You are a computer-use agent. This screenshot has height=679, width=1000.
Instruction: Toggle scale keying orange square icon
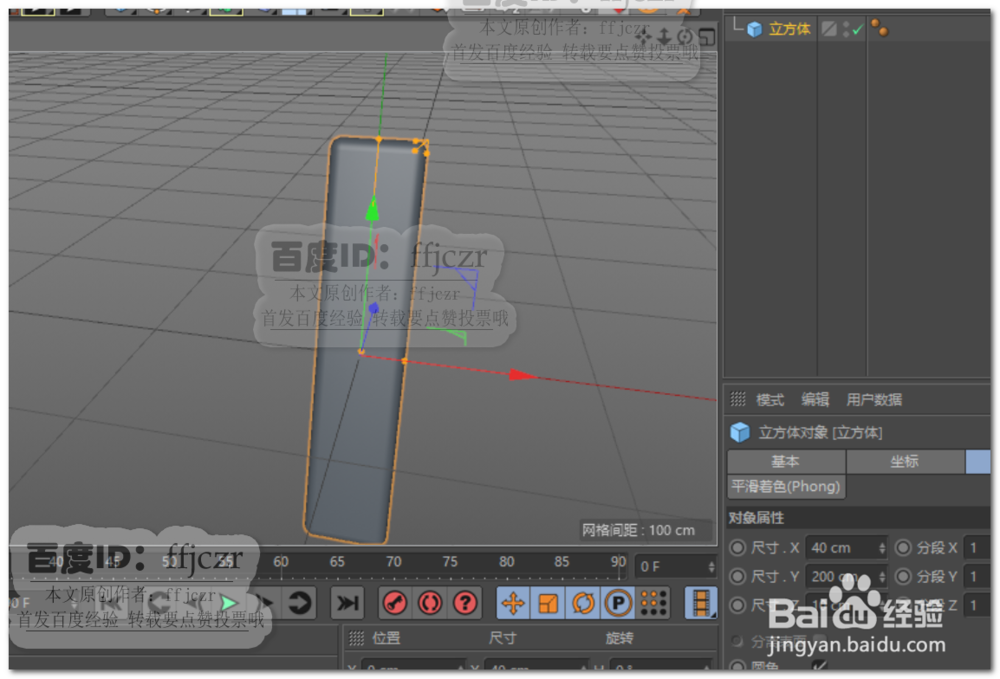coord(548,602)
